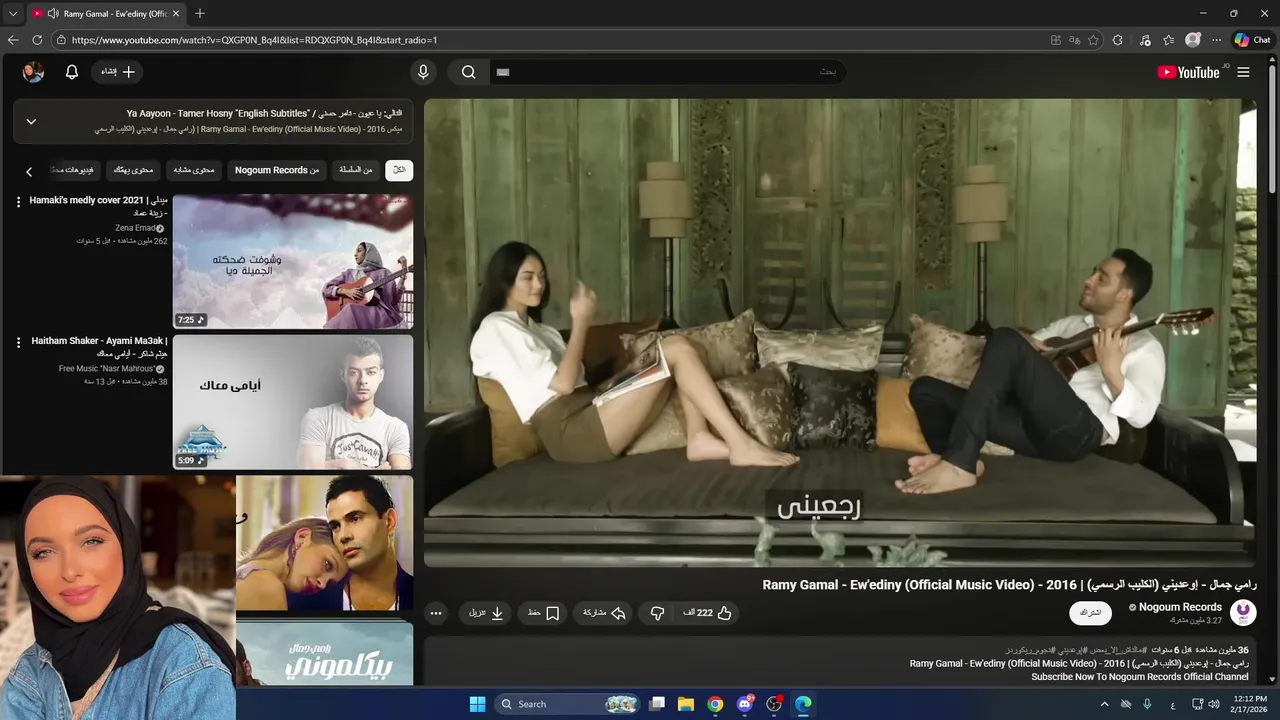Subscribe to Nogoum Records channel
This screenshot has height=720, width=1280.
1090,613
